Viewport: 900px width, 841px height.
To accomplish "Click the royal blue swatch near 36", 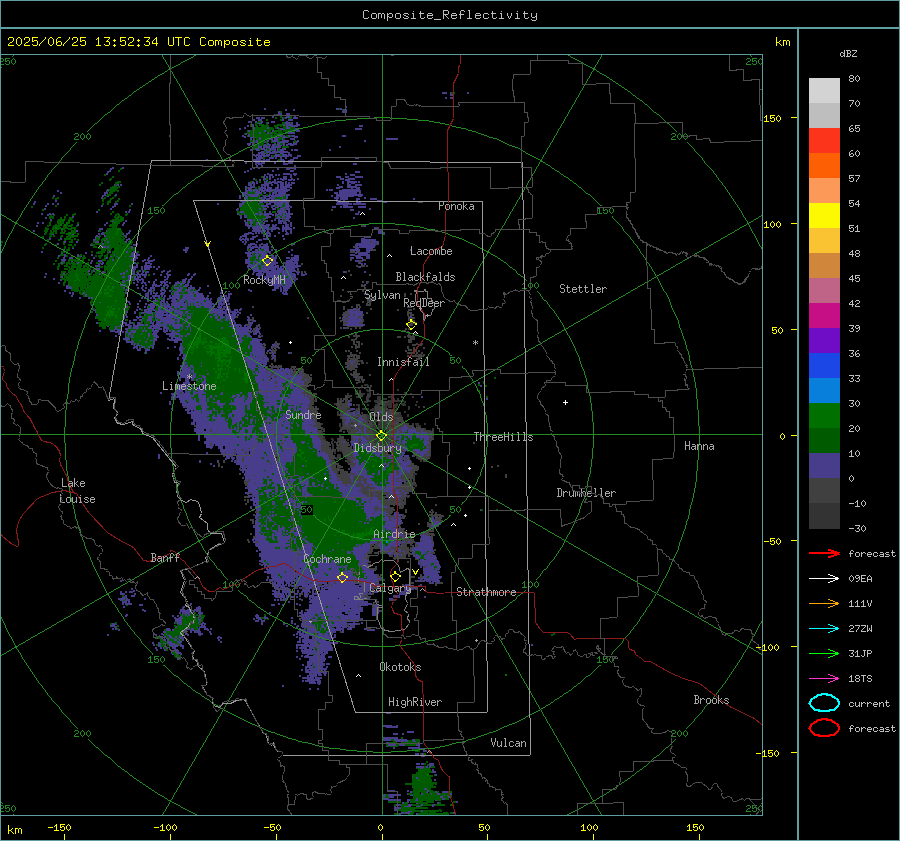I will 824,365.
